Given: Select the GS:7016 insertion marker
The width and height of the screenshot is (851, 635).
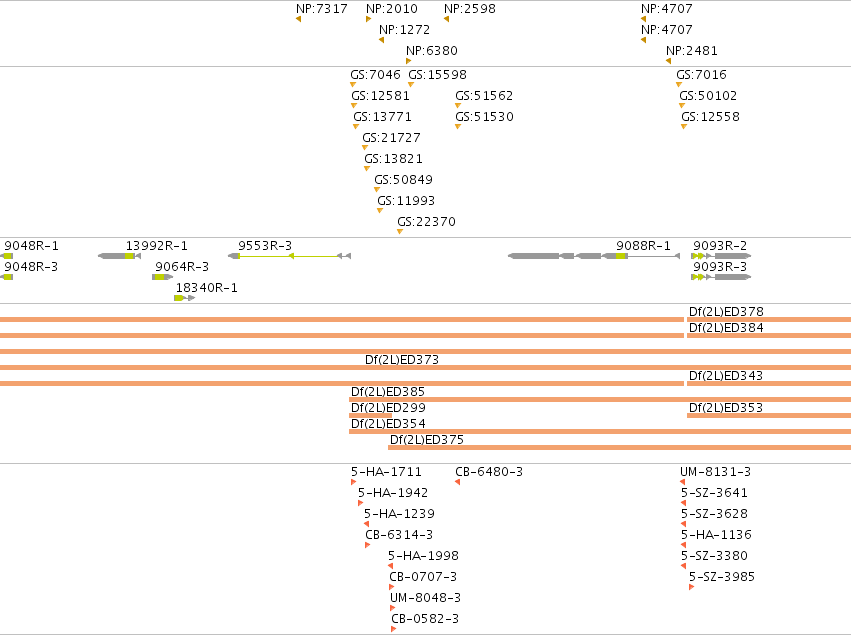Looking at the screenshot, I should coord(679,85).
